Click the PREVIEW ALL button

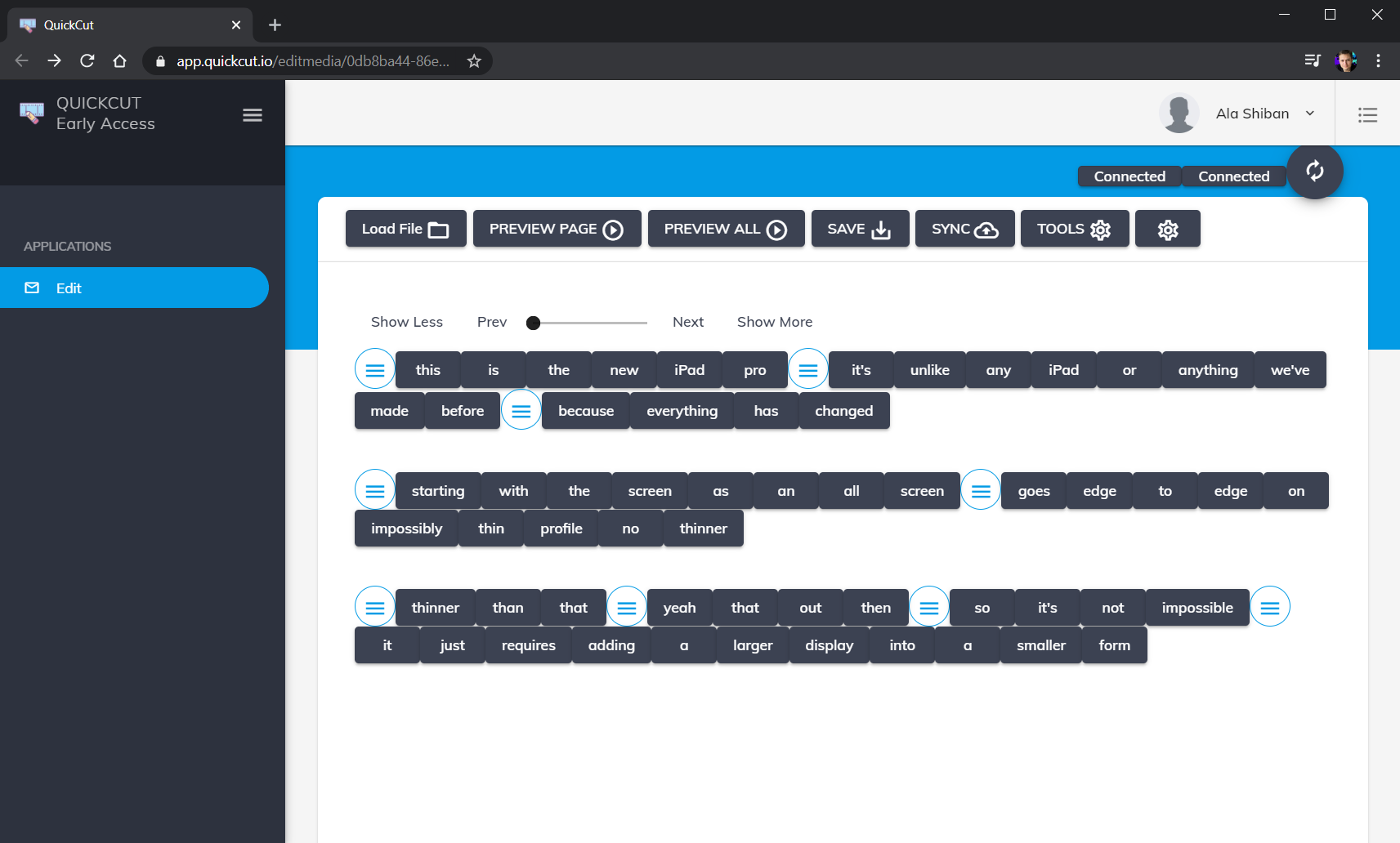(725, 229)
